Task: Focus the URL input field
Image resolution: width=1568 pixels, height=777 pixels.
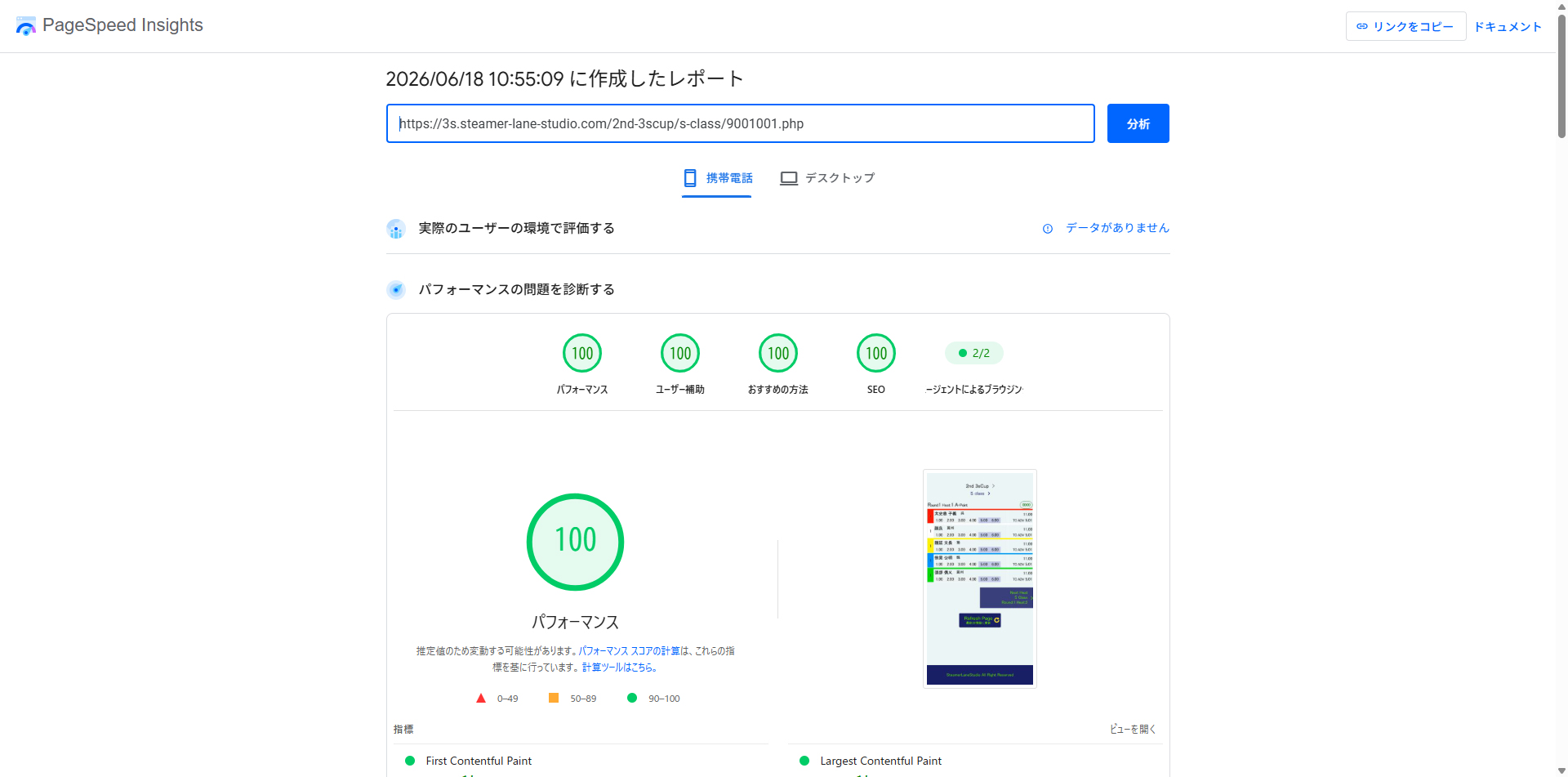Action: click(x=740, y=123)
